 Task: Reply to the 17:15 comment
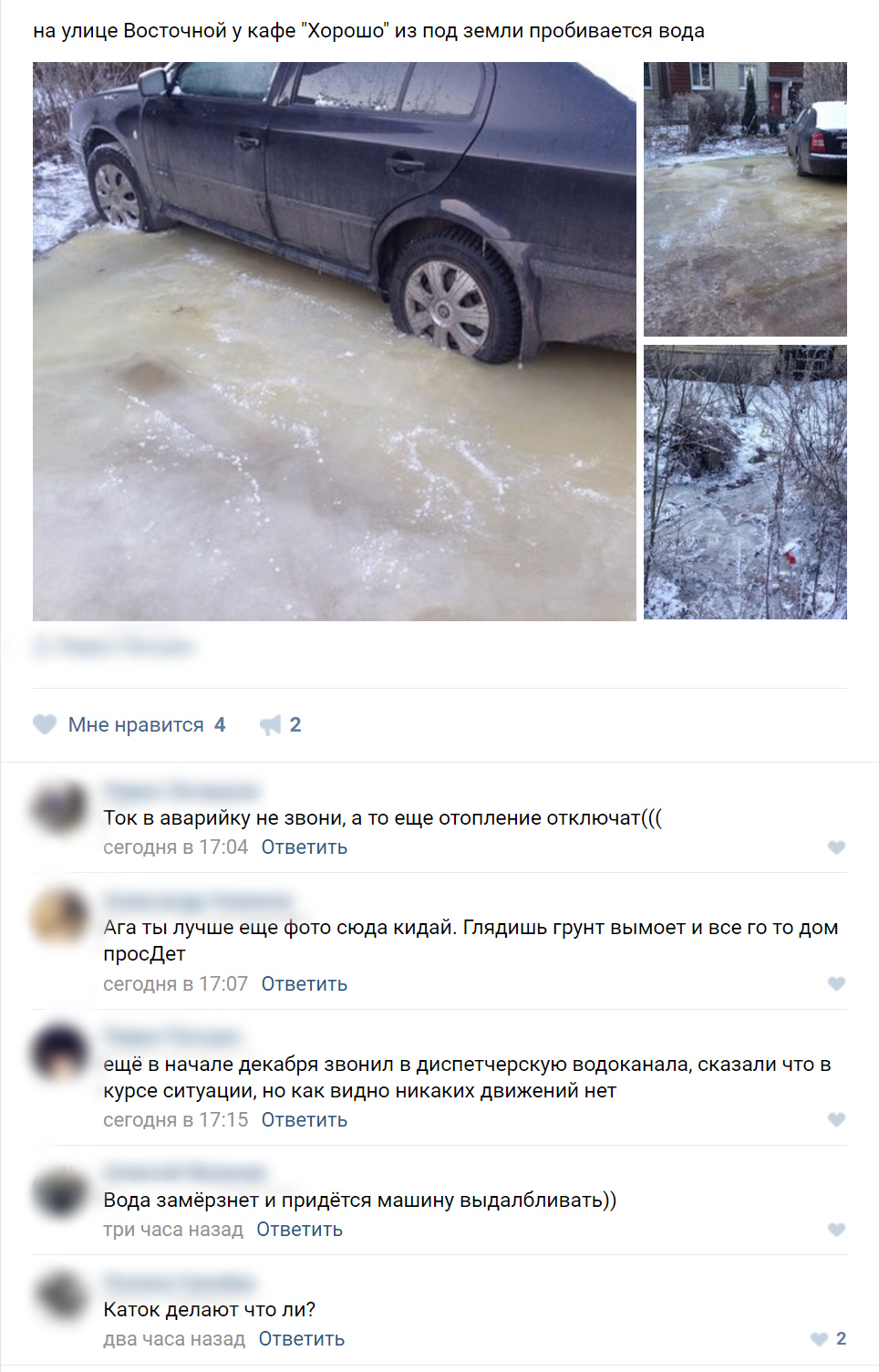(x=305, y=1119)
